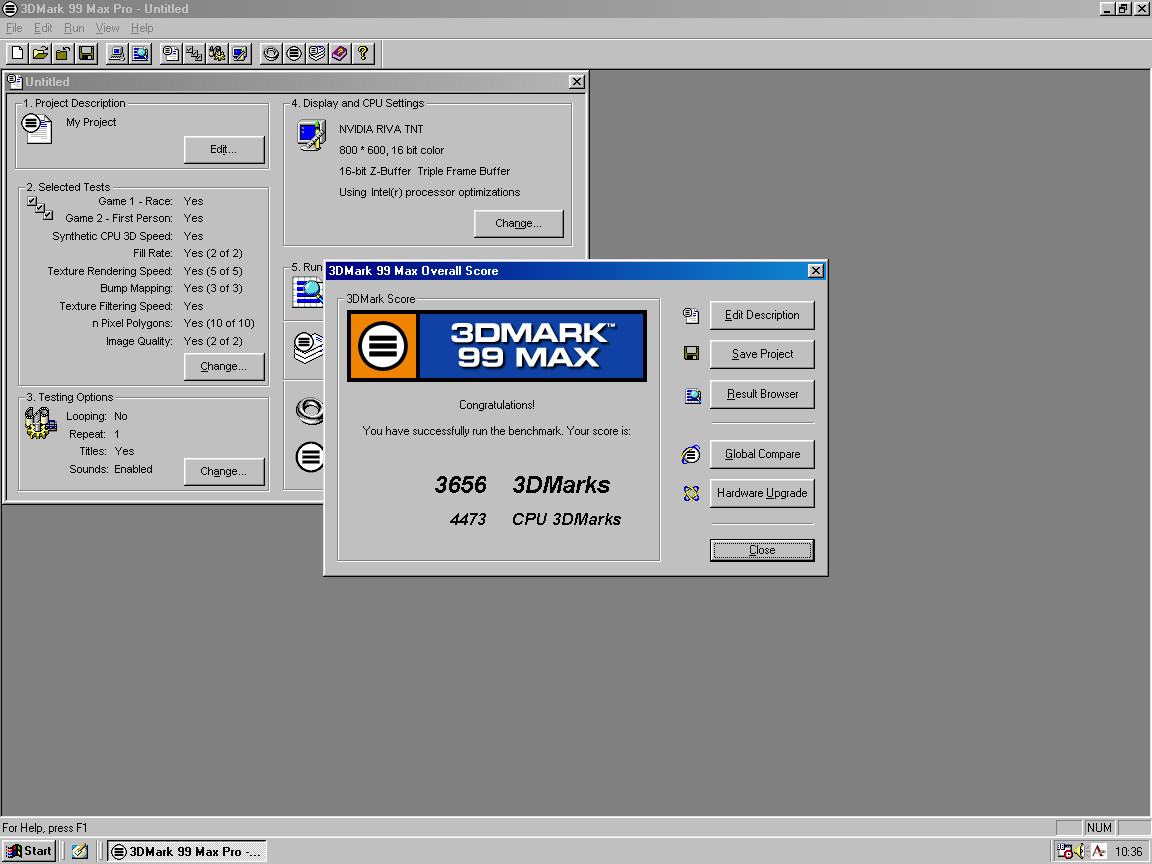Click the close project folder icon
Screen dimensions: 1152x864
(x=63, y=53)
